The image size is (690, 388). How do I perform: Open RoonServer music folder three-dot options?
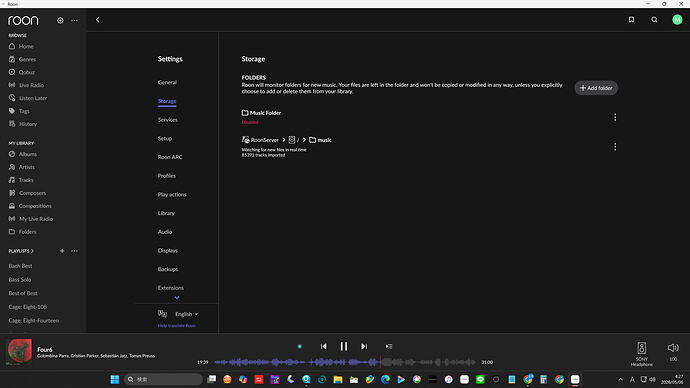click(615, 147)
